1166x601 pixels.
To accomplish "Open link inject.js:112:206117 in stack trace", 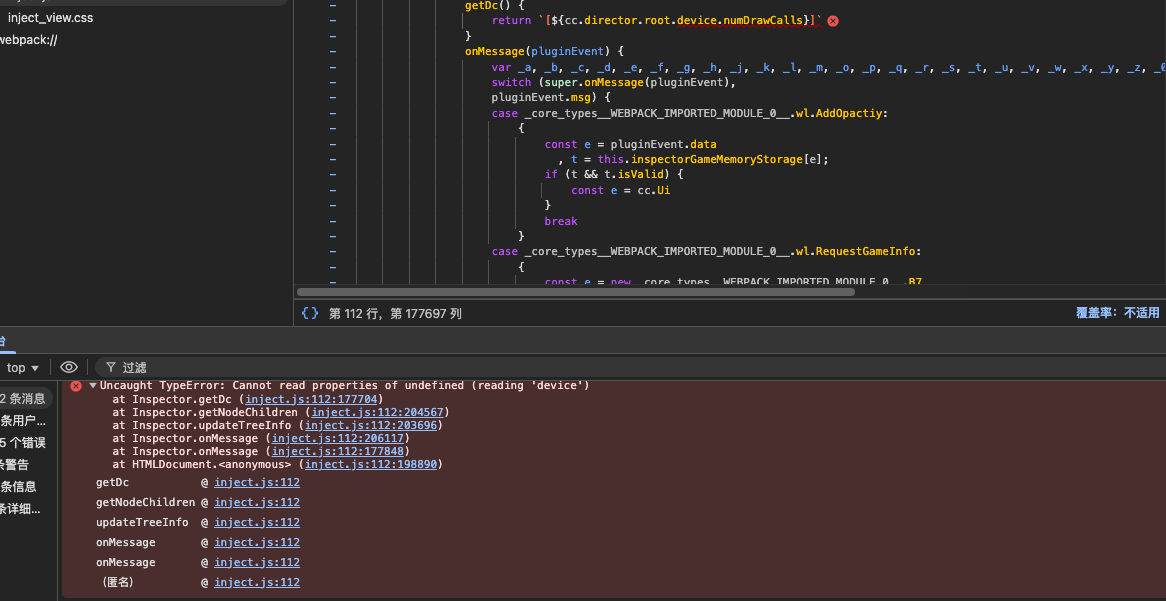I will pyautogui.click(x=337, y=438).
